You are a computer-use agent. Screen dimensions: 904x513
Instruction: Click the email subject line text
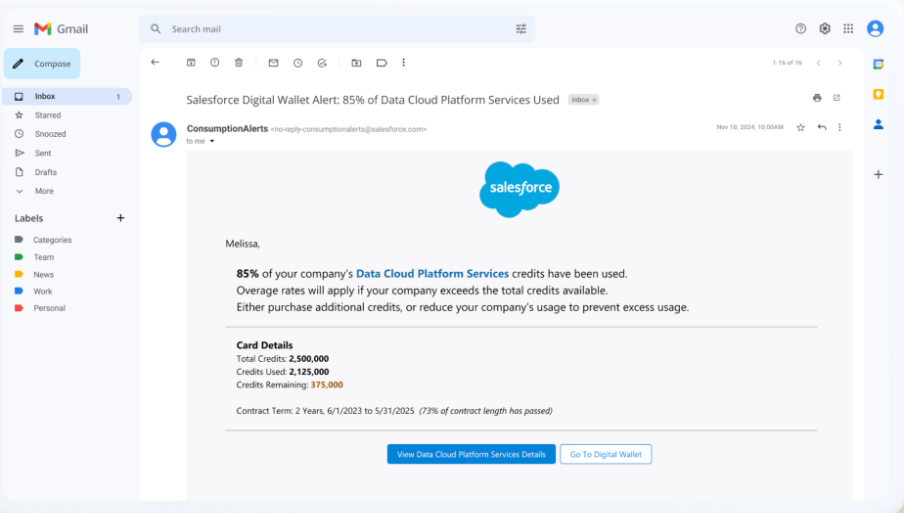pyautogui.click(x=372, y=100)
